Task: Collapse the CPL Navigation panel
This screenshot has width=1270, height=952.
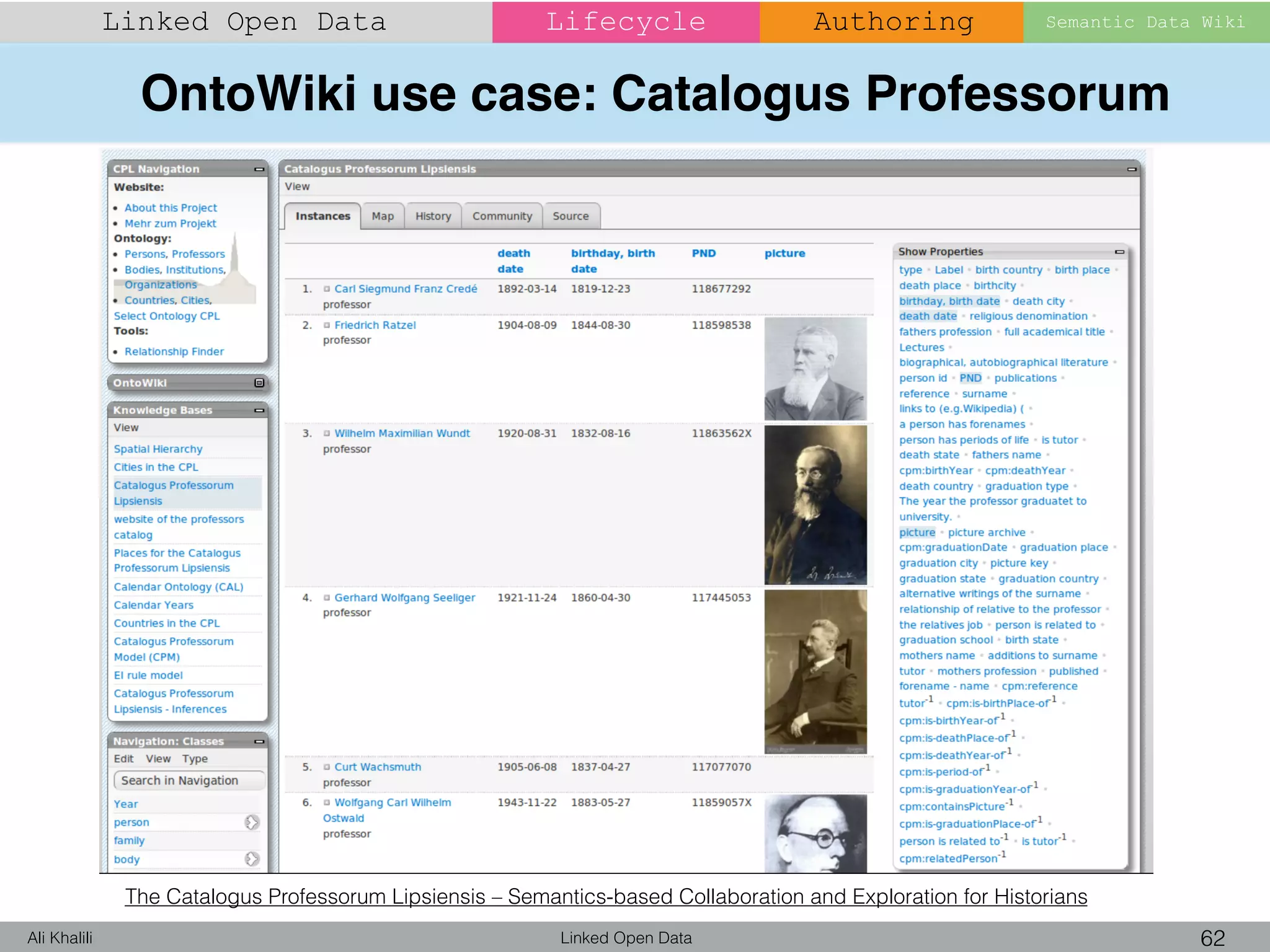Action: click(x=259, y=169)
